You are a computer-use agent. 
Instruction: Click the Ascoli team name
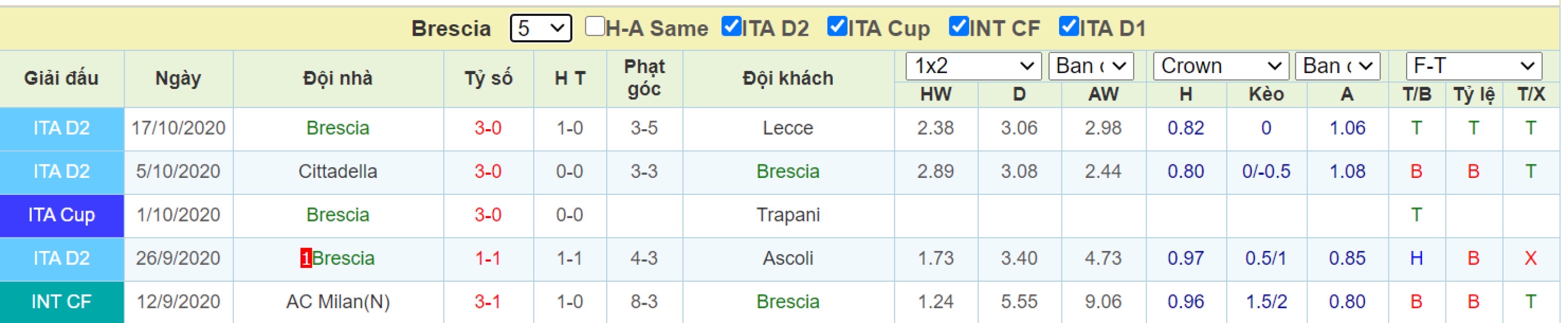[787, 258]
